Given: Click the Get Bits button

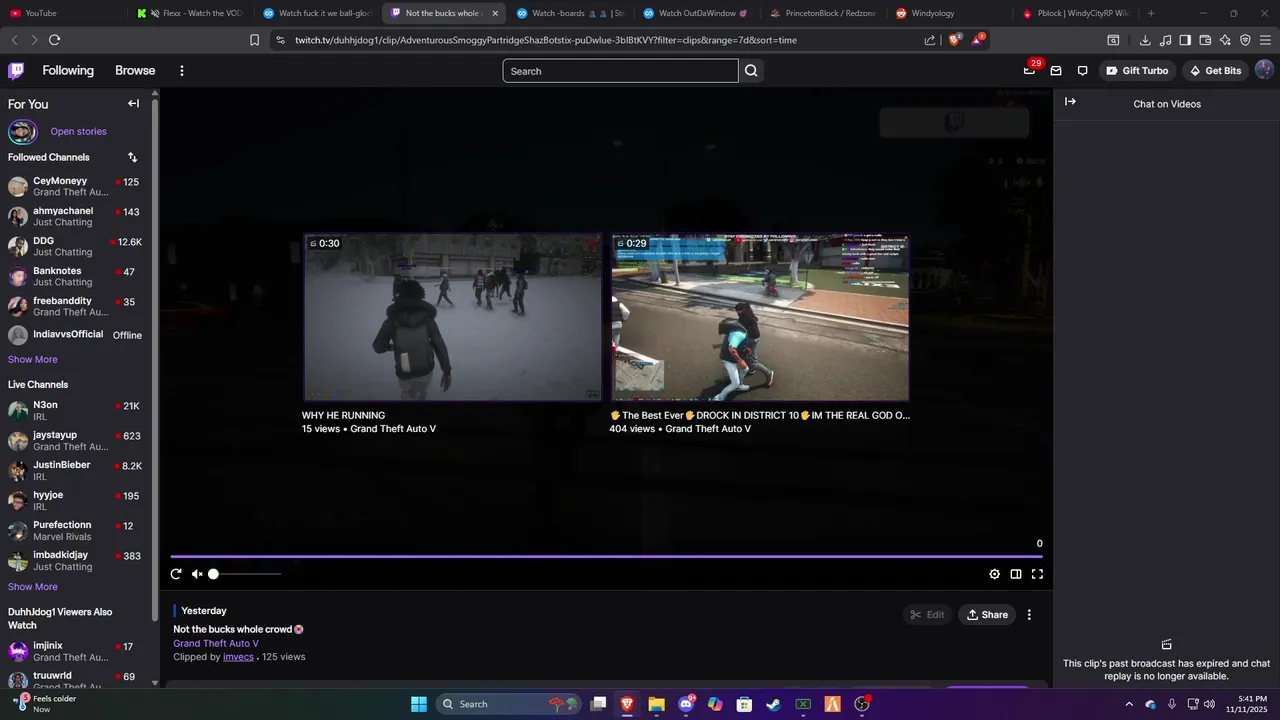Looking at the screenshot, I should (1215, 71).
